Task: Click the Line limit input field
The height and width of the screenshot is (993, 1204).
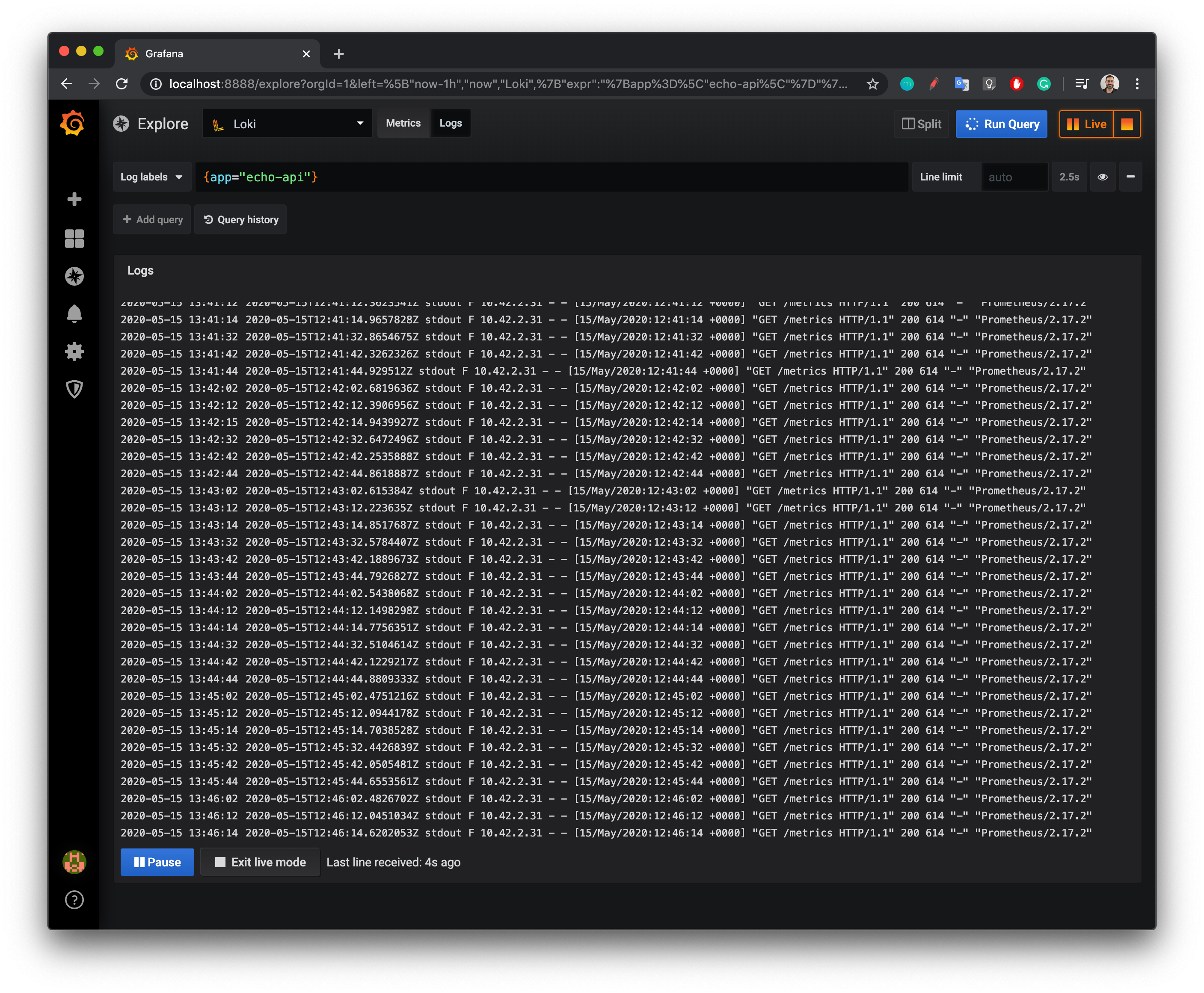Action: tap(1014, 177)
